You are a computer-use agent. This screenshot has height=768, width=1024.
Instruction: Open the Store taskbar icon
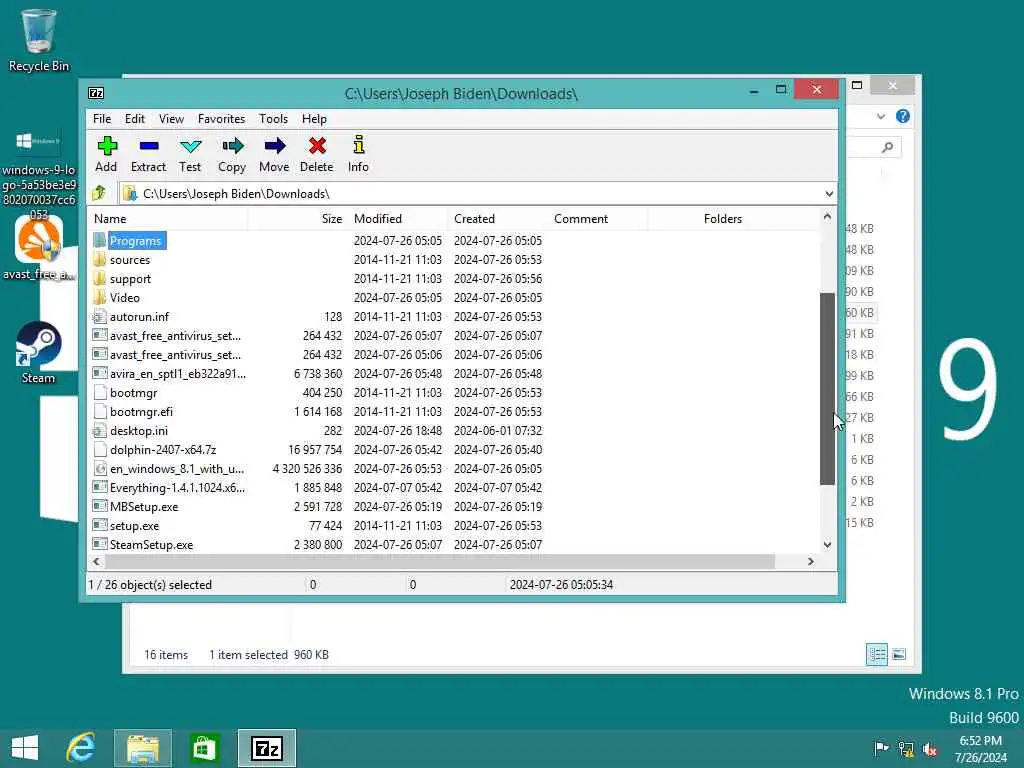(x=204, y=748)
